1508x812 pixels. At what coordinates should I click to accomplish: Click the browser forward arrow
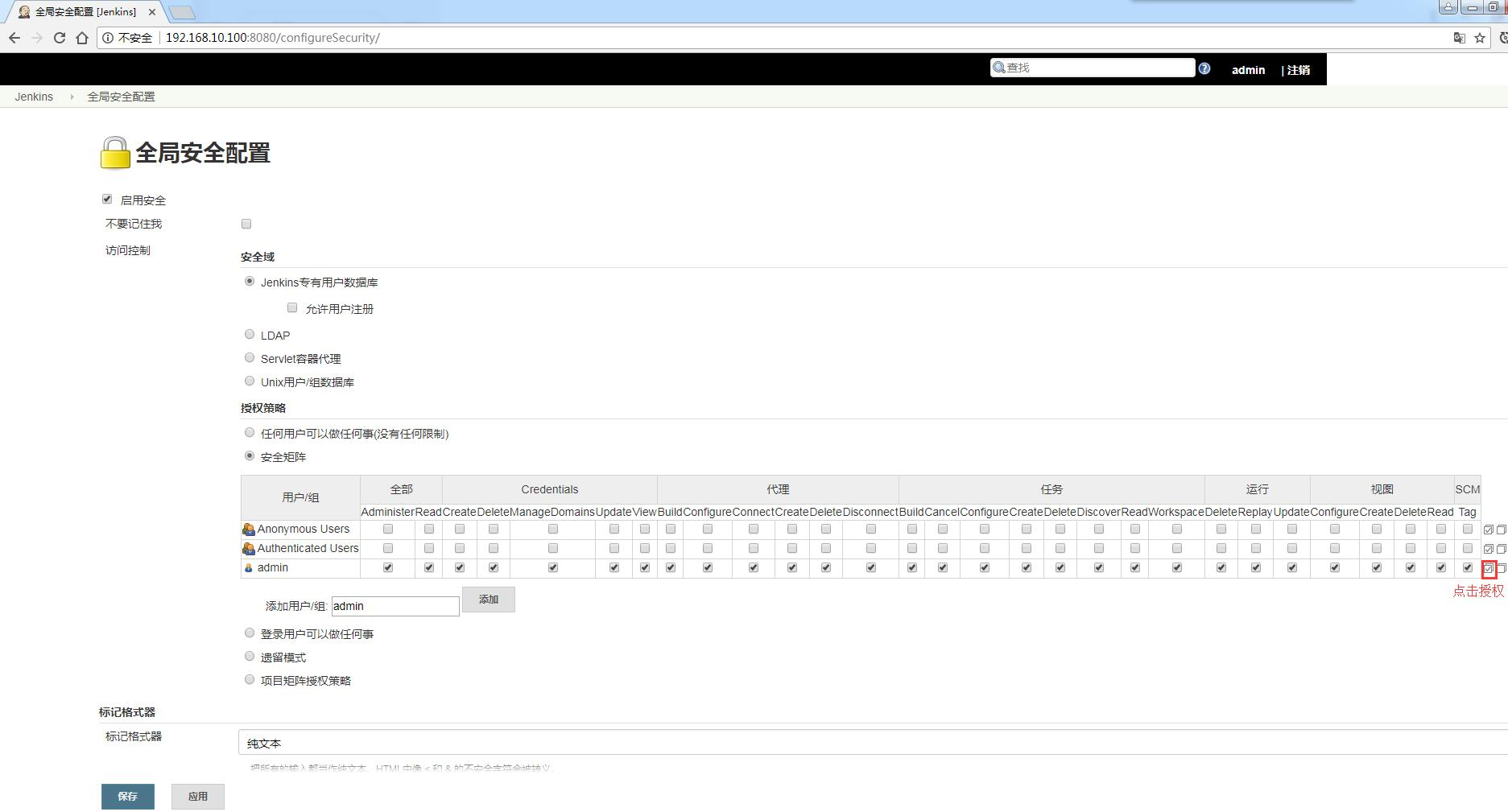coord(37,38)
